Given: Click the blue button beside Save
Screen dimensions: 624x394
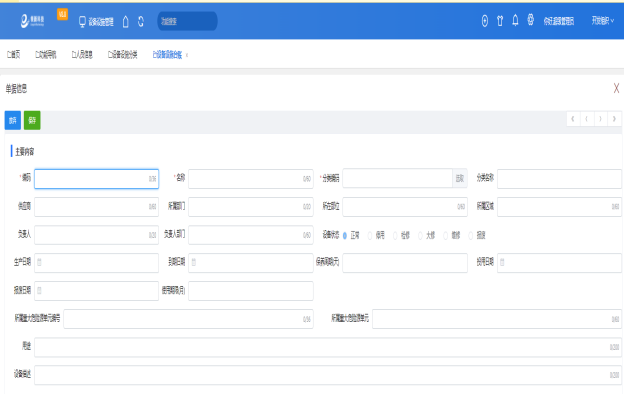Looking at the screenshot, I should pos(13,120).
